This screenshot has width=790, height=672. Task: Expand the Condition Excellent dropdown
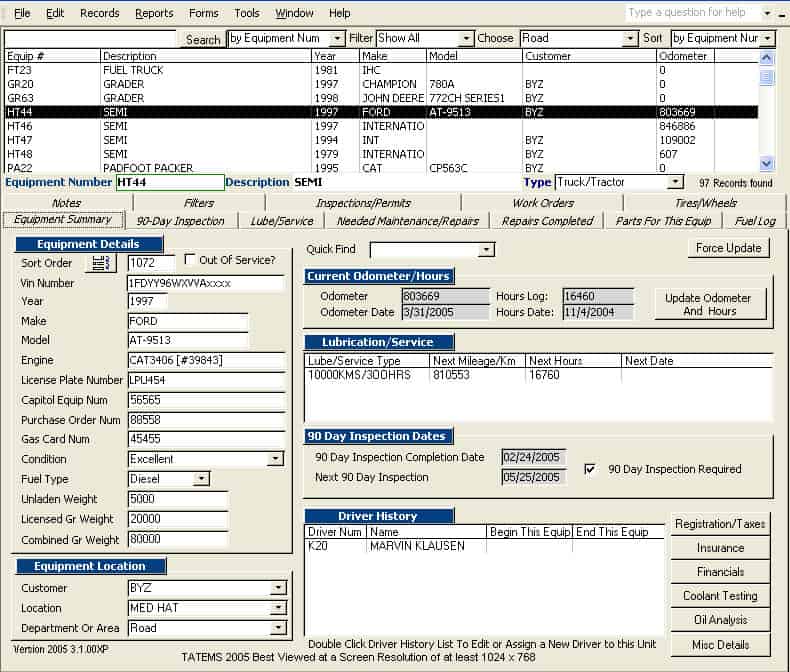pos(275,459)
